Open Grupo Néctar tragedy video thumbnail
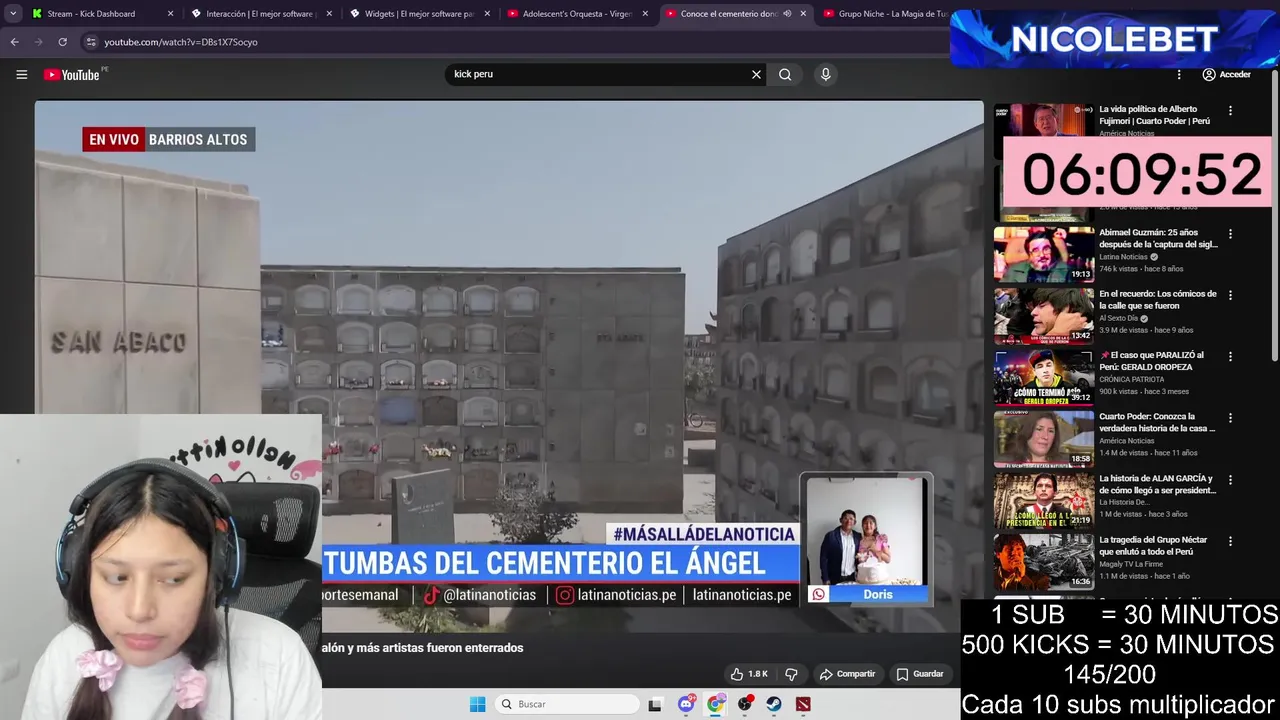The image size is (1280, 720). (x=1044, y=560)
